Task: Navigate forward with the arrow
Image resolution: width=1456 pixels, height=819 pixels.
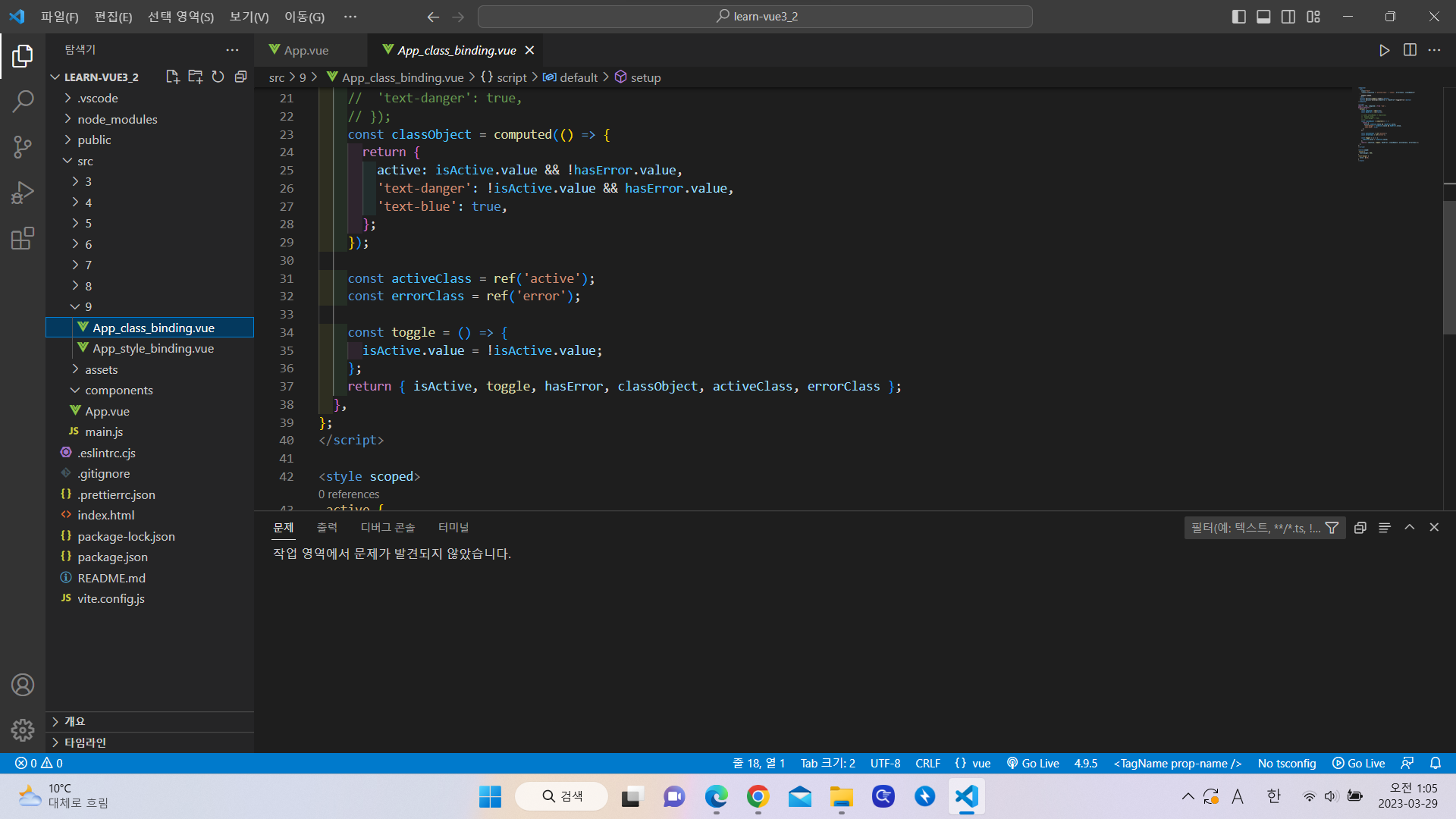Action: 458,17
